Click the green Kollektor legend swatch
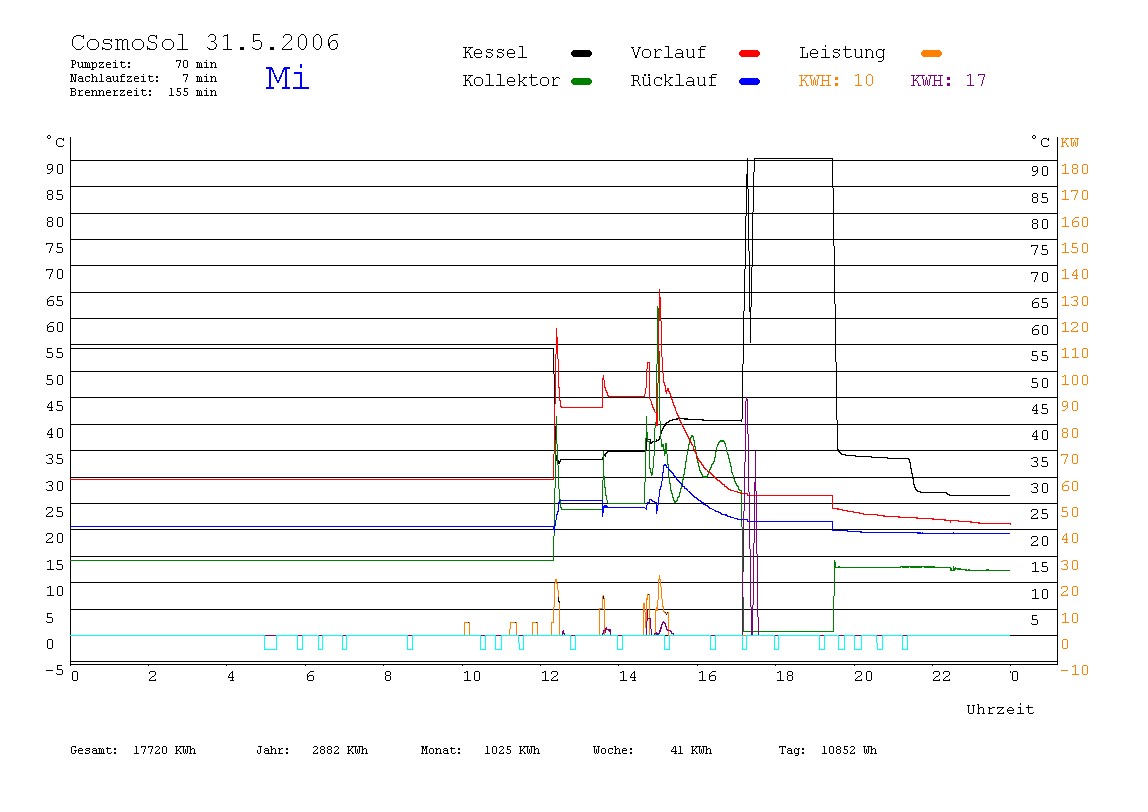The image size is (1148, 812). 581,81
